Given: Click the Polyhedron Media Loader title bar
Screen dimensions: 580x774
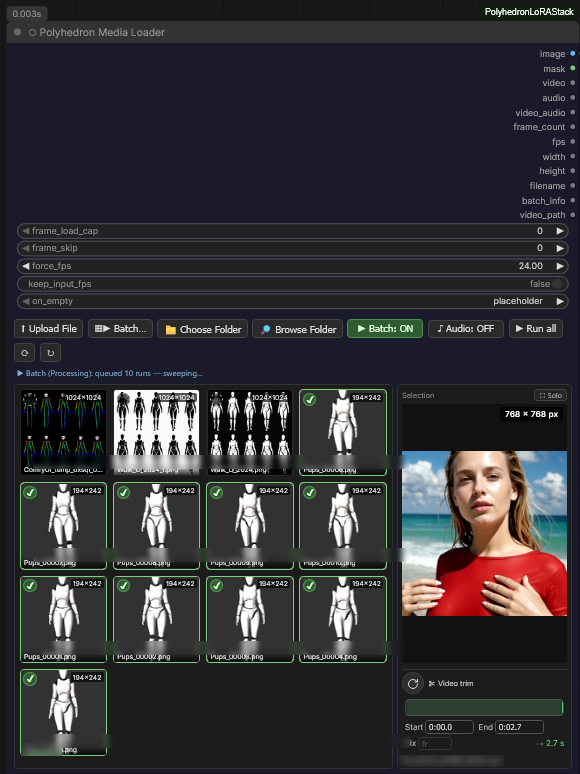Looking at the screenshot, I should pyautogui.click(x=293, y=32).
